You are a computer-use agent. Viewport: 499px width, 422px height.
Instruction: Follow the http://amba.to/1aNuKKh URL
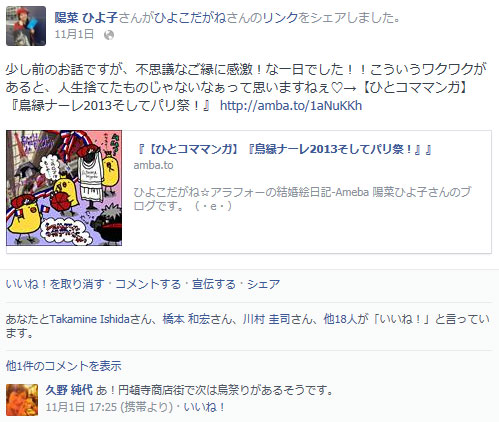click(x=291, y=106)
